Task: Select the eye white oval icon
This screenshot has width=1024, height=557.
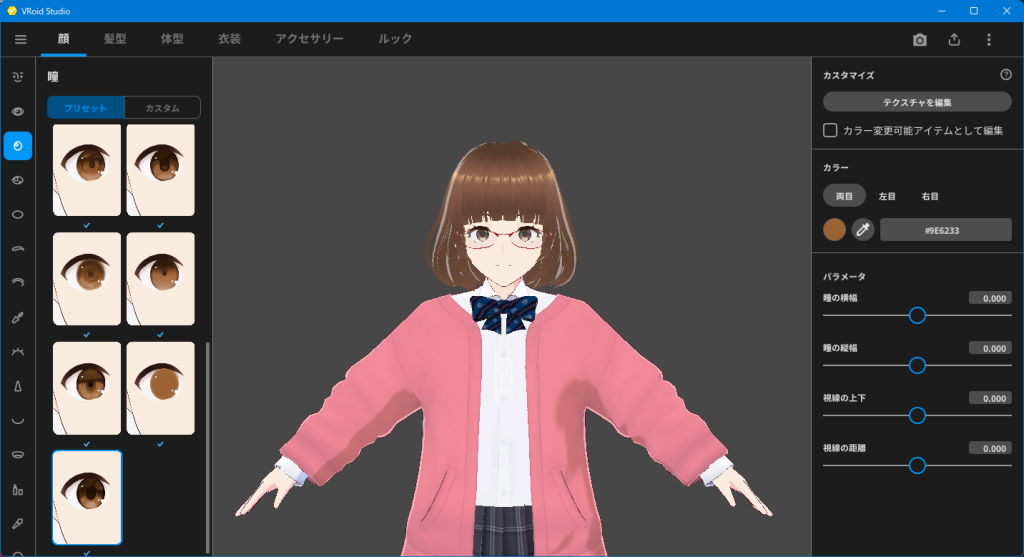Action: (x=18, y=214)
